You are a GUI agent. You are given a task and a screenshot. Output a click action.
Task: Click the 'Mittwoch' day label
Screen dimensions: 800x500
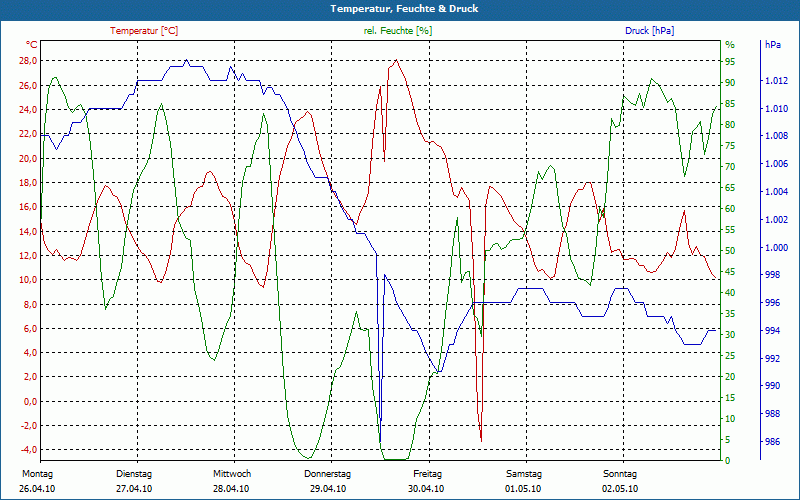[x=232, y=474]
